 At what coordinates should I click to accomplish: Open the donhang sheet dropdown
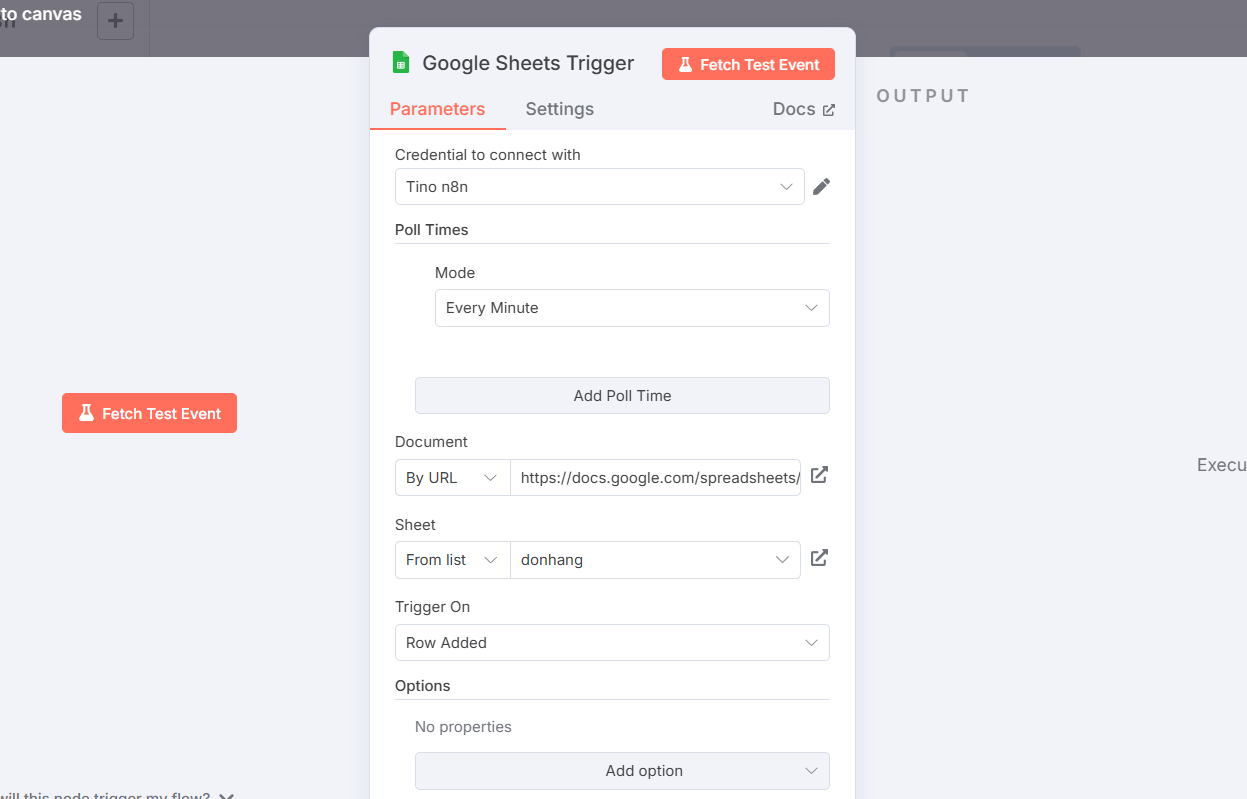pyautogui.click(x=655, y=560)
